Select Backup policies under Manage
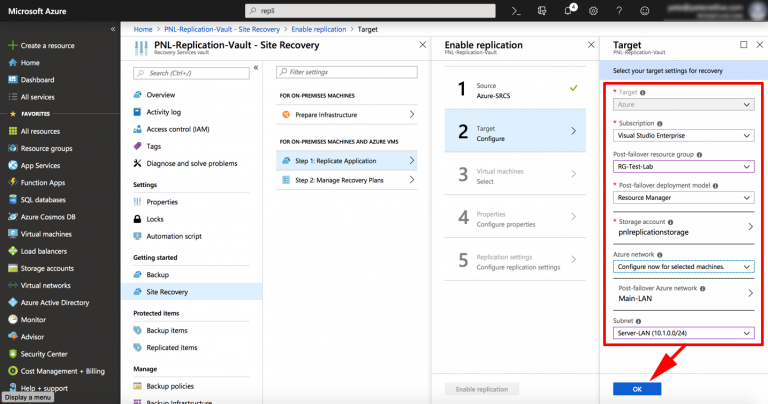Screen dimensions: 768x404 click(x=170, y=386)
